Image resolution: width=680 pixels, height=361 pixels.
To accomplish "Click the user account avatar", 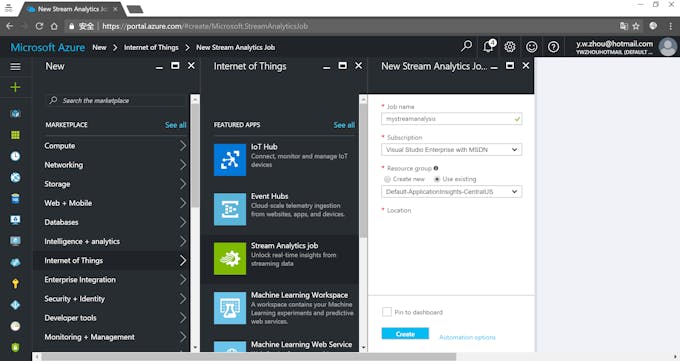I will click(x=668, y=46).
